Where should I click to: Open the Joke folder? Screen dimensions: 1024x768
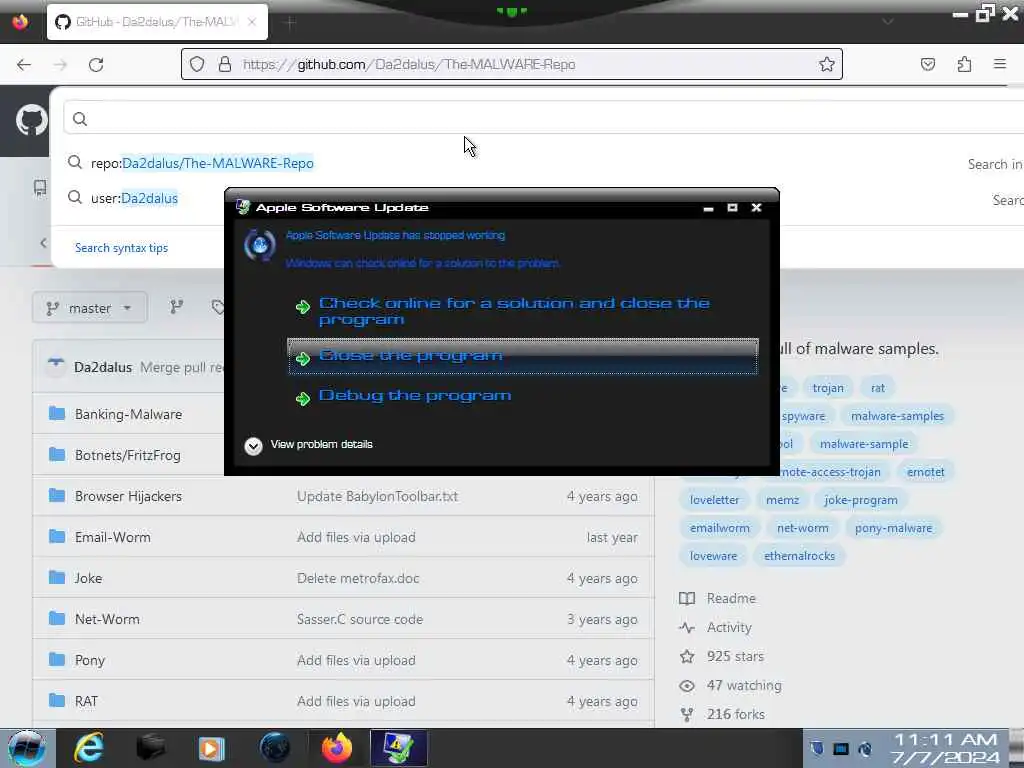click(x=88, y=578)
